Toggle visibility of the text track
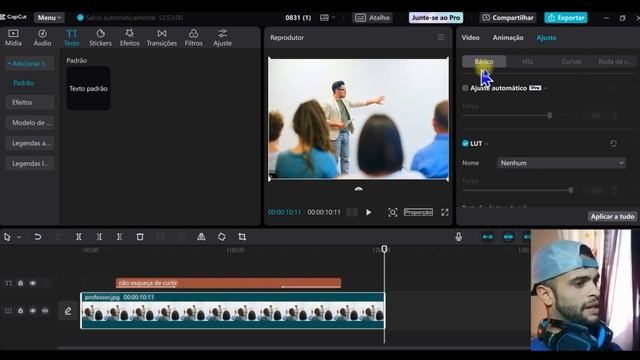The width and height of the screenshot is (640, 360). coord(33,283)
